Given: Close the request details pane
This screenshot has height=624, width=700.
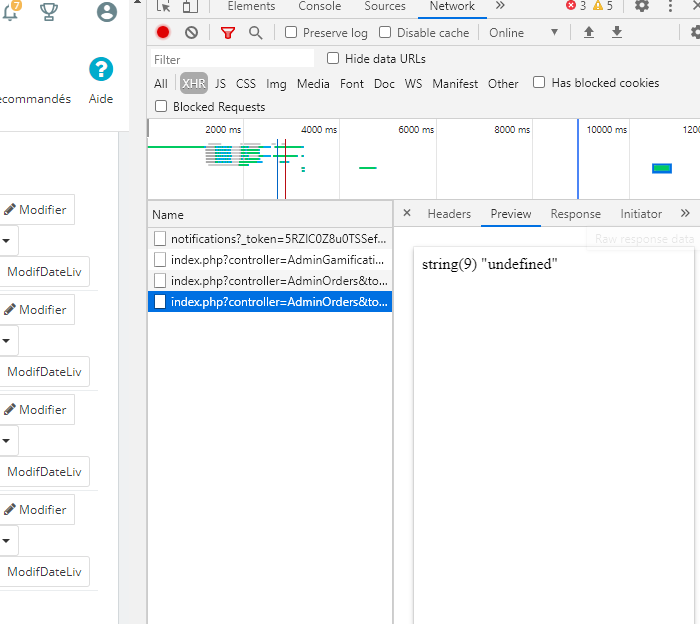Looking at the screenshot, I should tap(407, 213).
